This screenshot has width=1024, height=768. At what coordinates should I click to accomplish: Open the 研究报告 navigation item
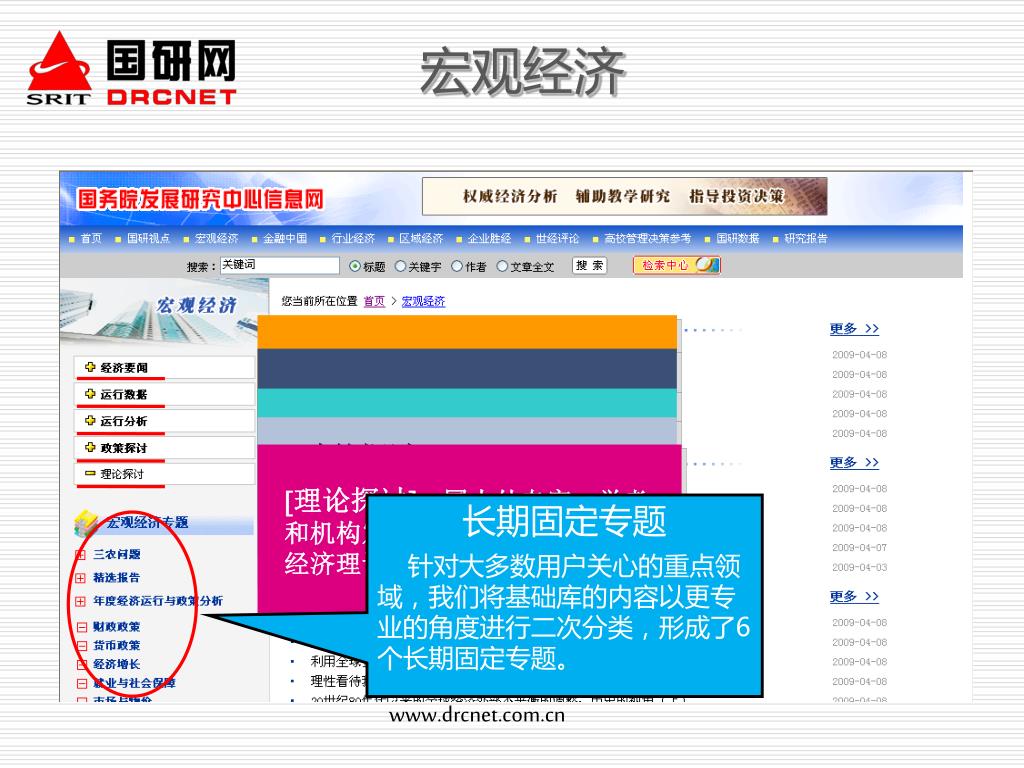click(x=805, y=238)
